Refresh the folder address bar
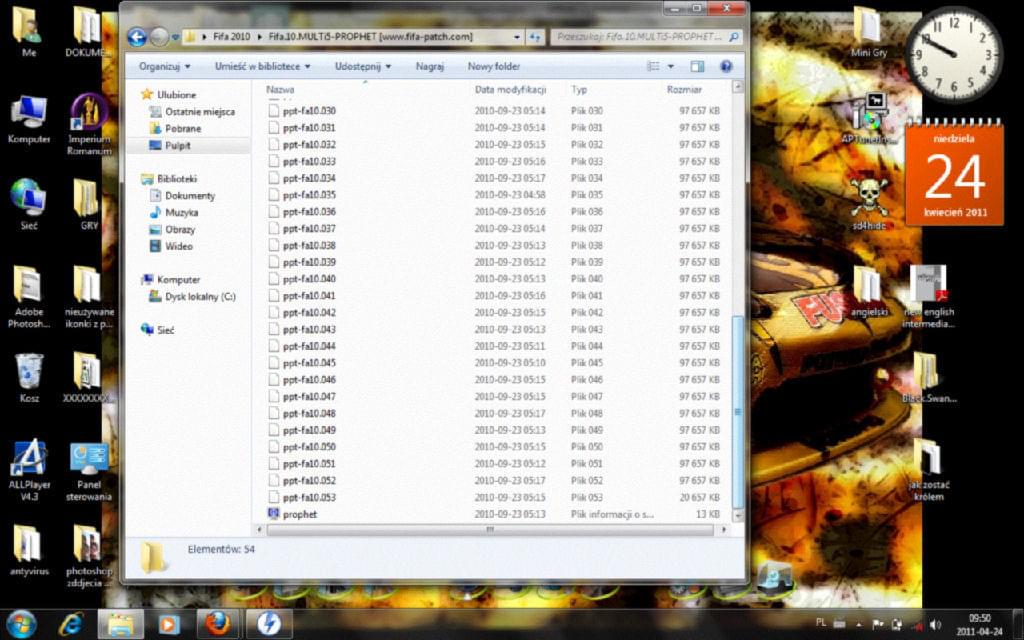 coord(536,37)
